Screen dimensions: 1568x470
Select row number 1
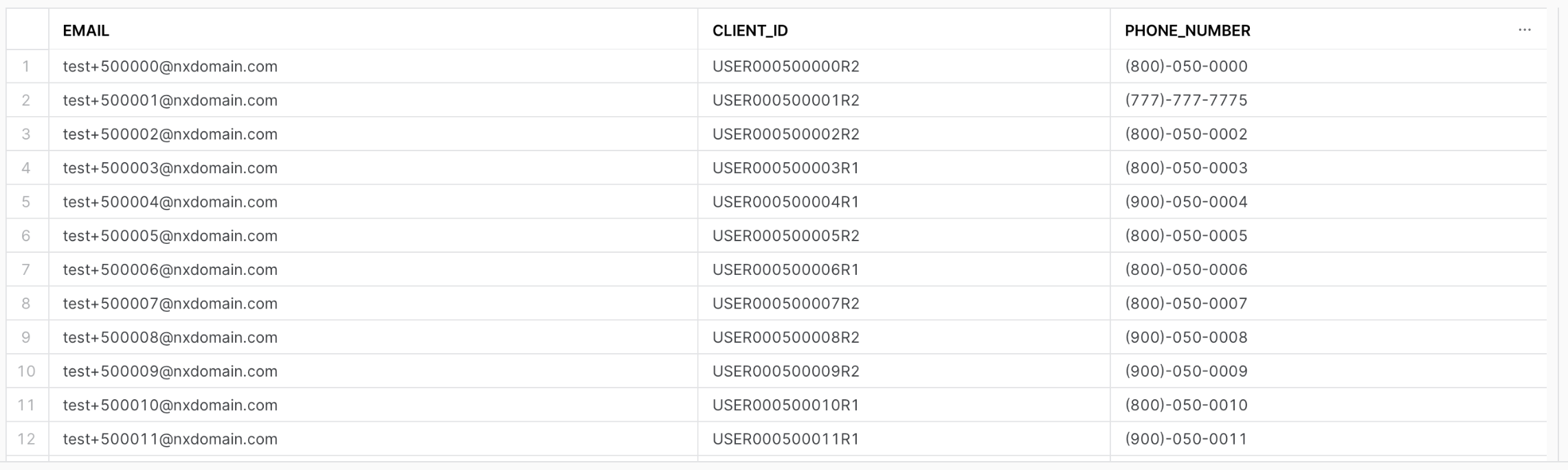pyautogui.click(x=26, y=67)
